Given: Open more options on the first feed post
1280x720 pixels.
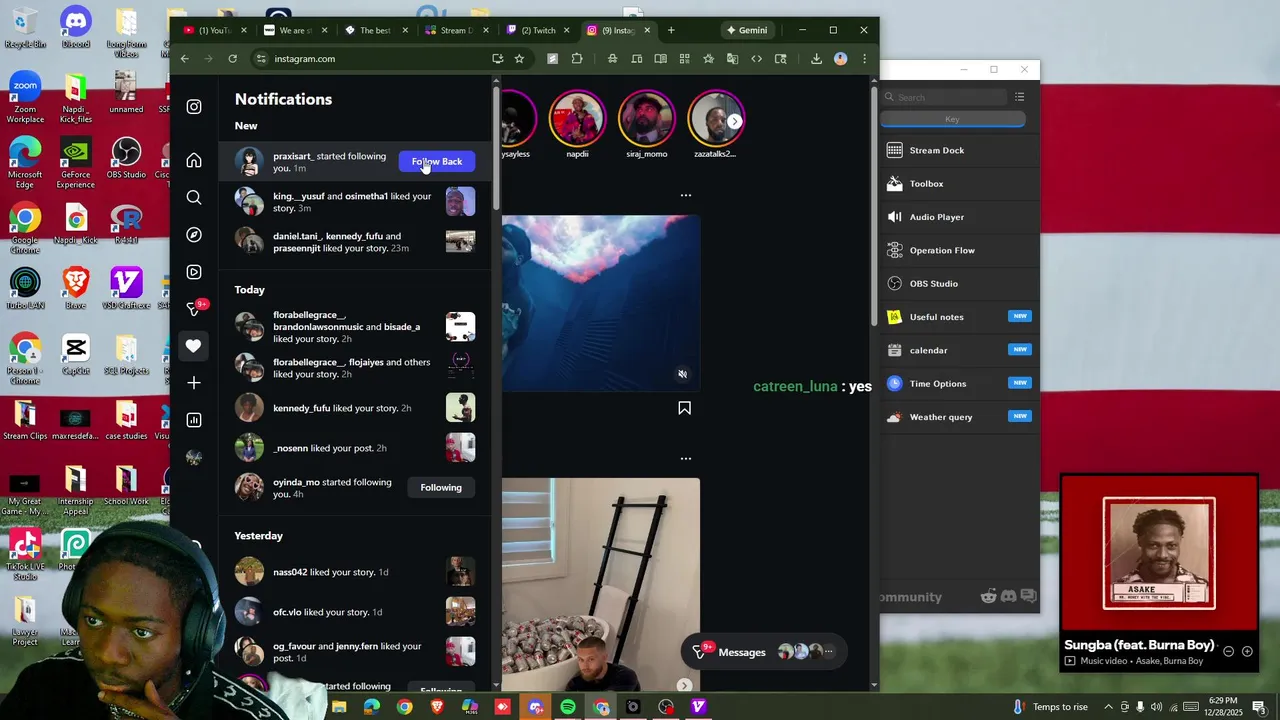Looking at the screenshot, I should point(686,195).
